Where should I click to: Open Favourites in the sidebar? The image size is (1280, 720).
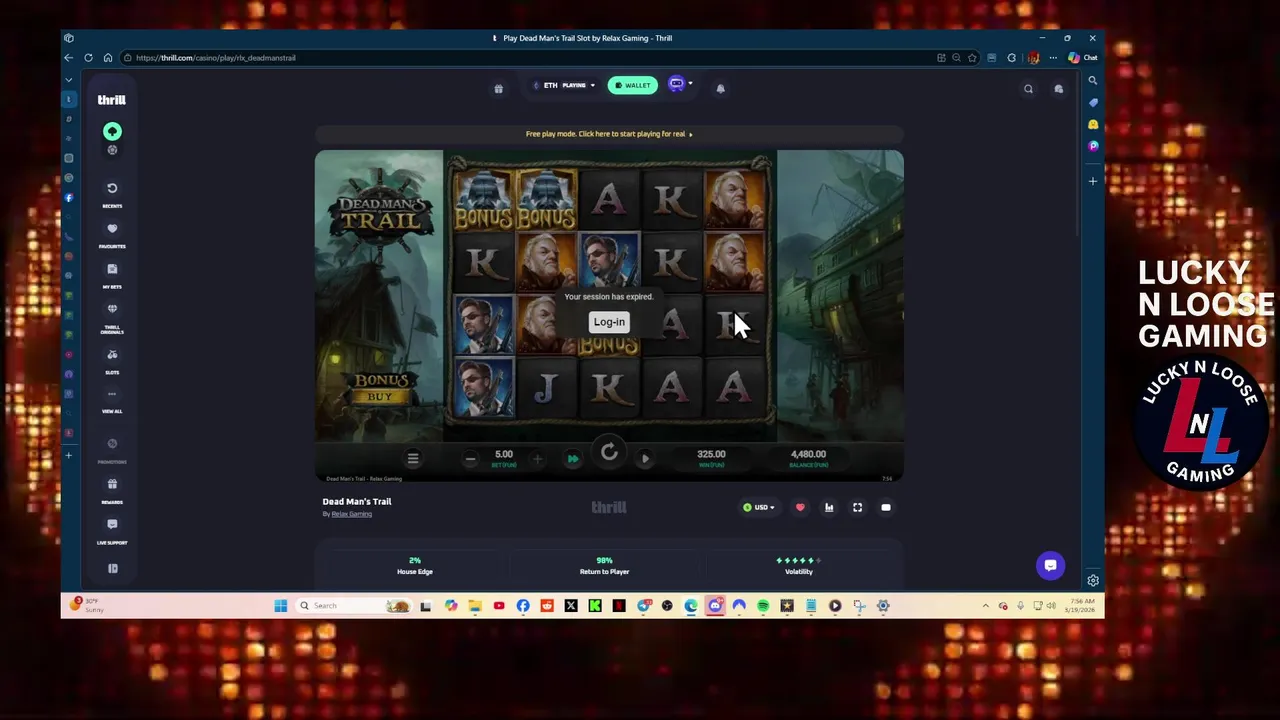pyautogui.click(x=112, y=234)
